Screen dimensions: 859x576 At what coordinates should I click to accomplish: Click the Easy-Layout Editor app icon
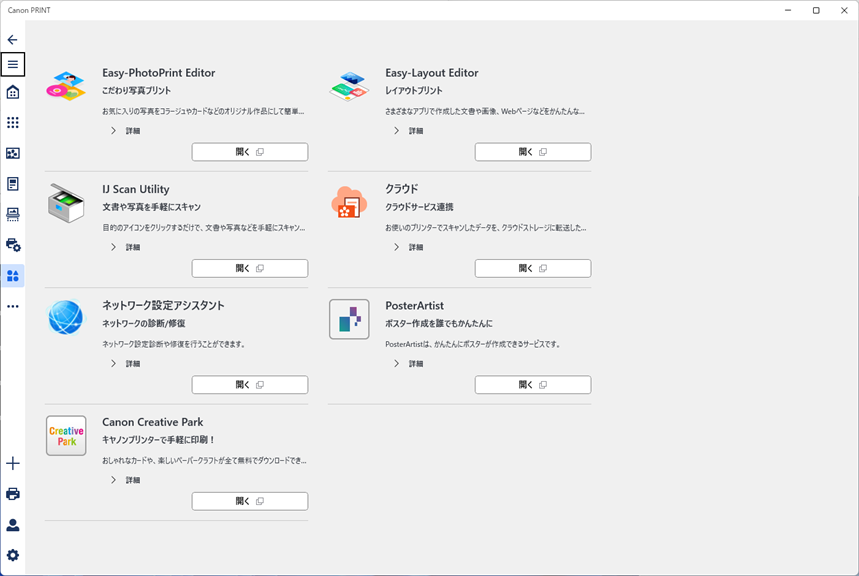[x=349, y=86]
